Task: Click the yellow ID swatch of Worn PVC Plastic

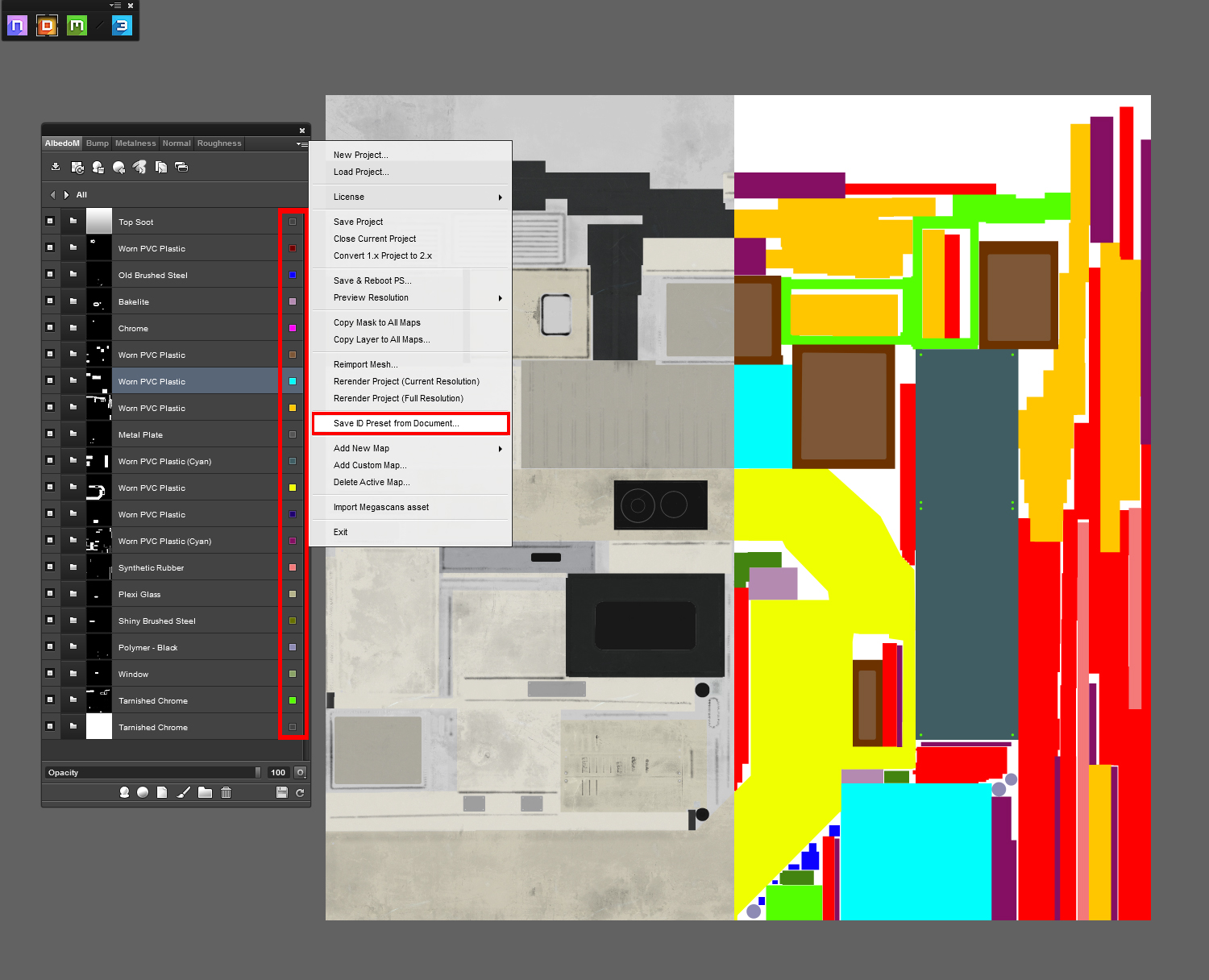Action: click(293, 488)
